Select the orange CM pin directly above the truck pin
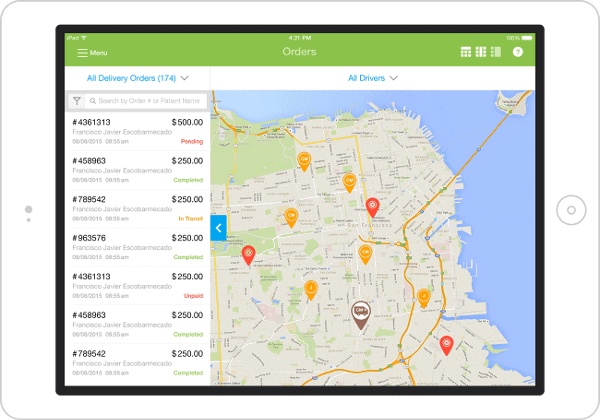Image resolution: width=600 pixels, height=420 pixels. (x=365, y=255)
